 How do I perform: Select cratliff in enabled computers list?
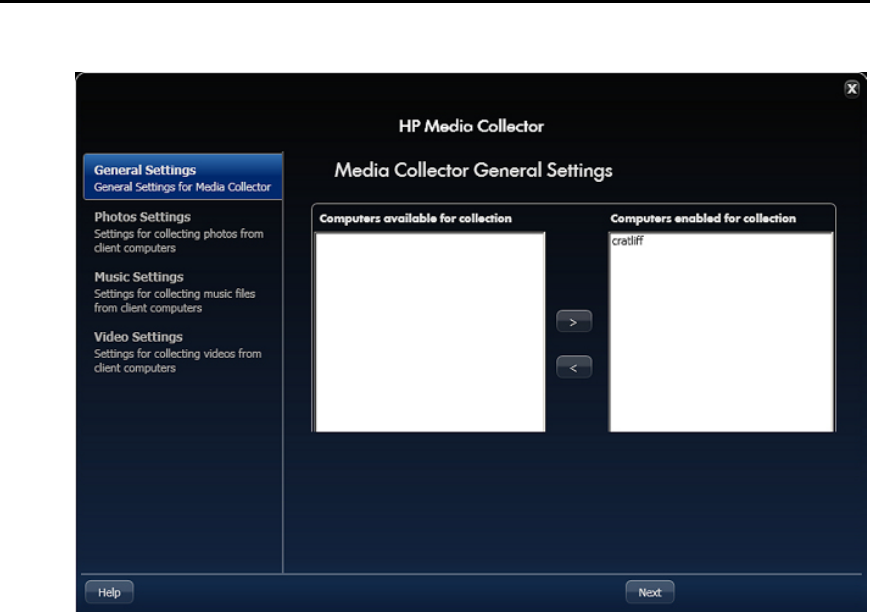pyautogui.click(x=627, y=241)
